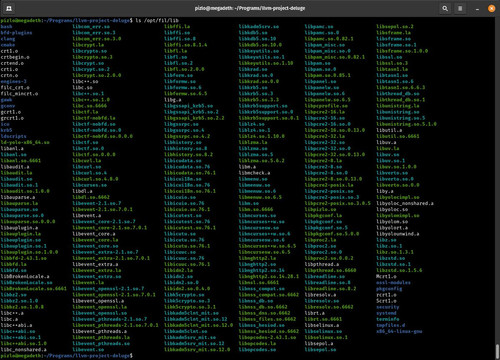Select the file name libBrokenLocale.a

tap(25, 276)
